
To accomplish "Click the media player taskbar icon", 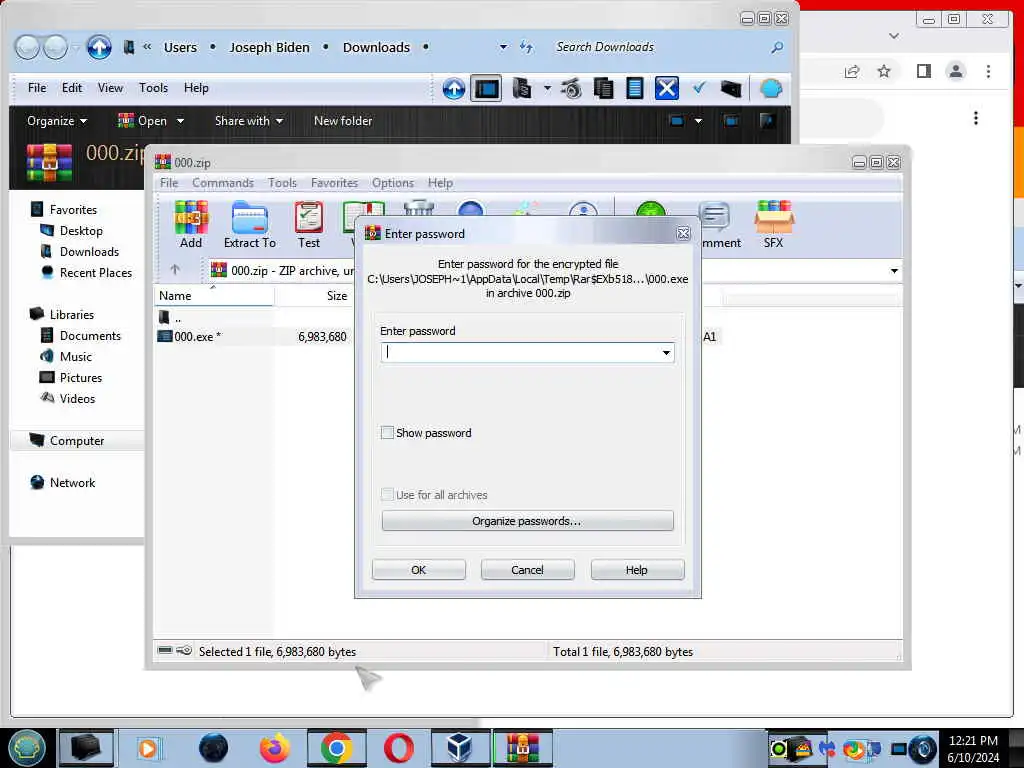I will pyautogui.click(x=148, y=748).
